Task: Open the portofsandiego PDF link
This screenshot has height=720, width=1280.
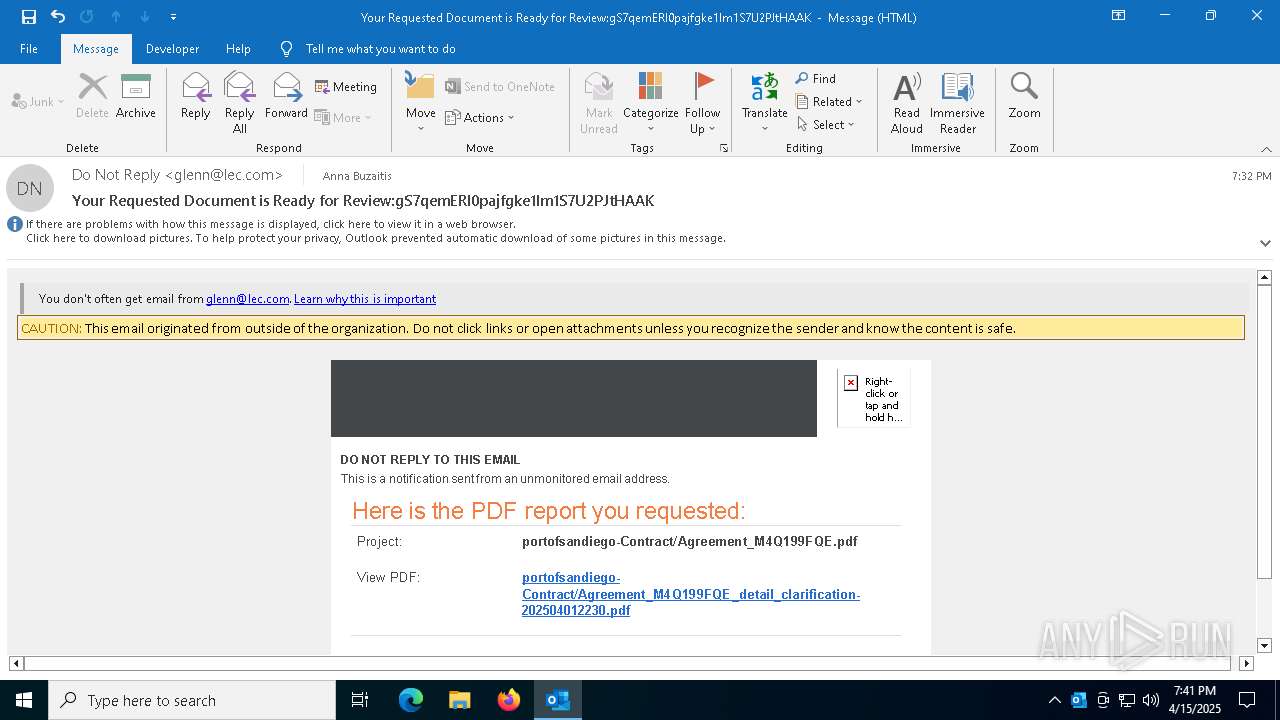Action: pyautogui.click(x=690, y=594)
